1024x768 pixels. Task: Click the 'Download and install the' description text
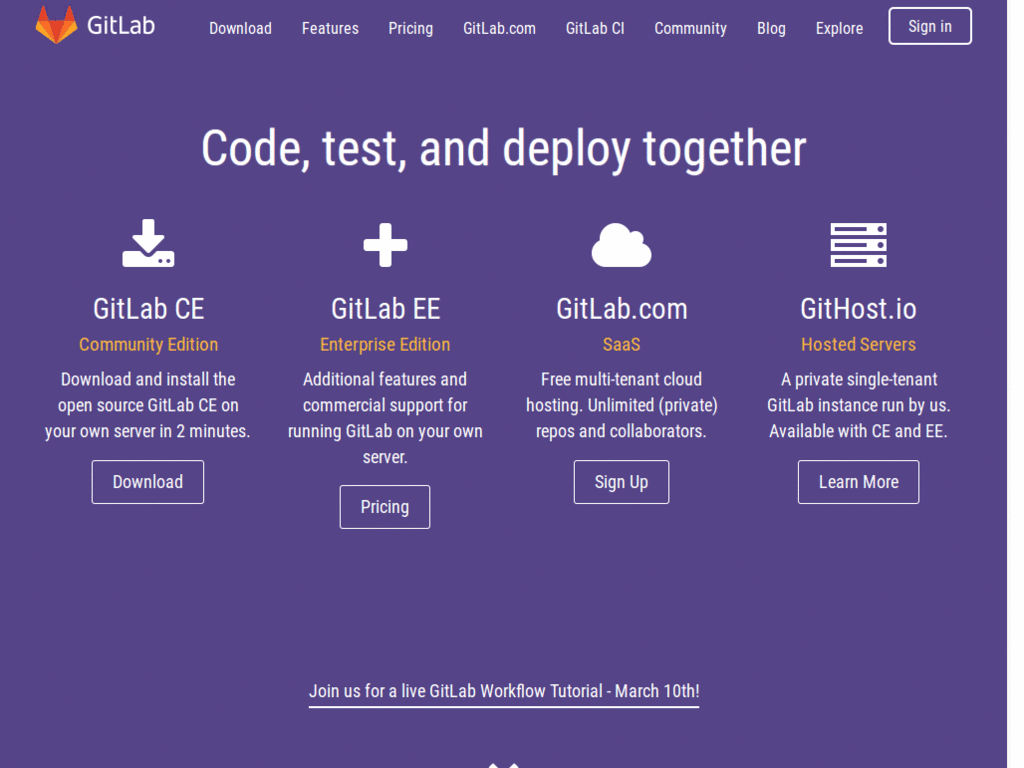148,405
